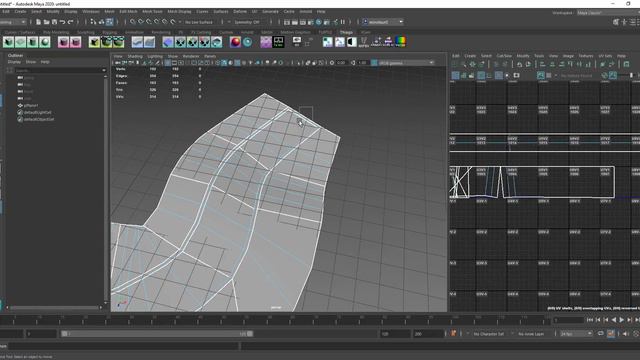
Task: Open the Cut/Sew menu in UV editor
Action: [504, 56]
